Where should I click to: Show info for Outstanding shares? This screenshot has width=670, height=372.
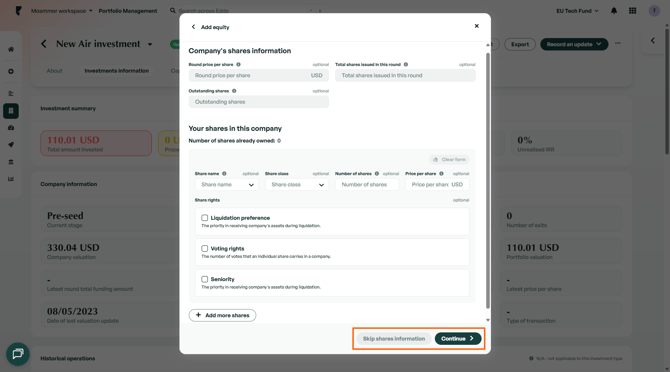pyautogui.click(x=234, y=91)
